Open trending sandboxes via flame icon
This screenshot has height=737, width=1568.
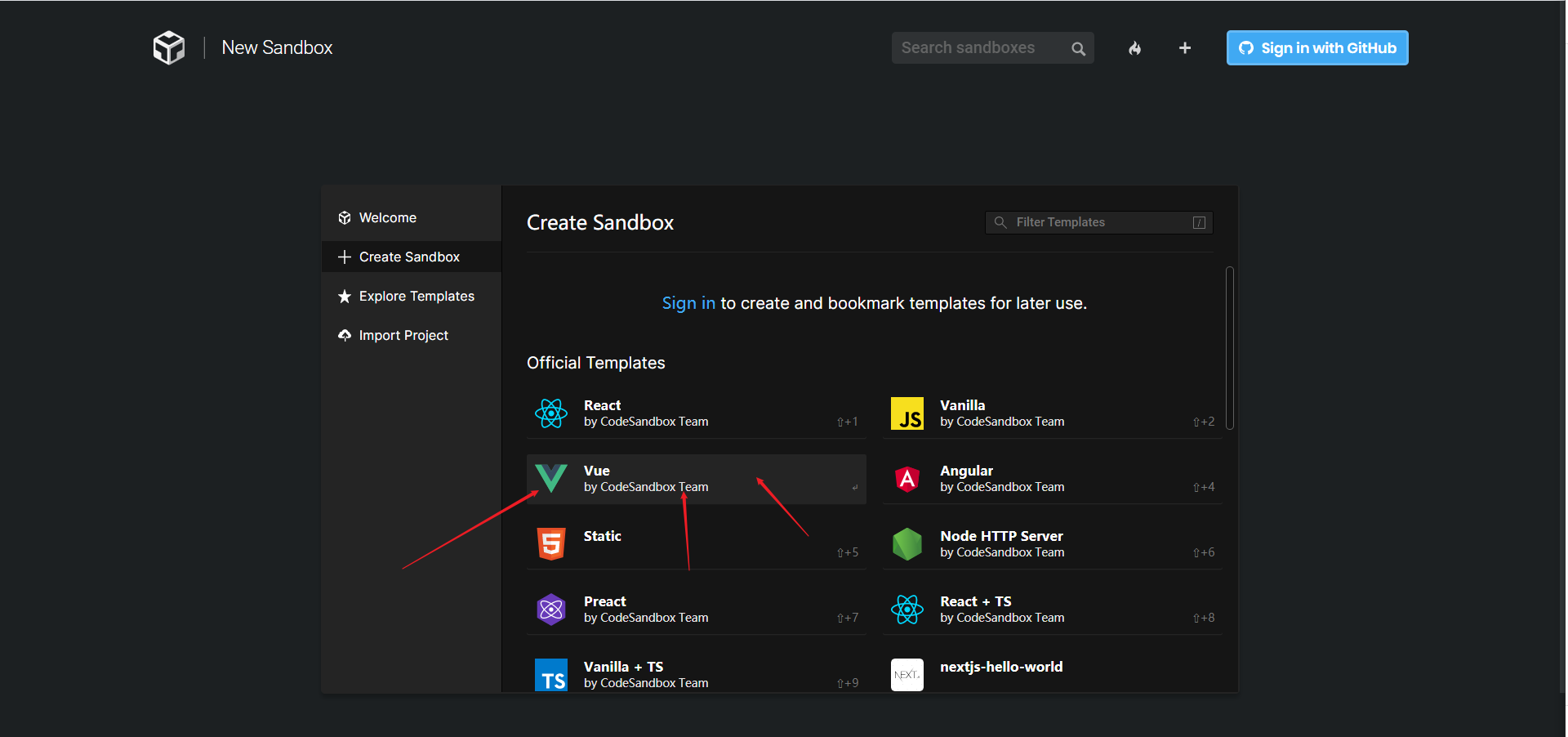(x=1135, y=48)
